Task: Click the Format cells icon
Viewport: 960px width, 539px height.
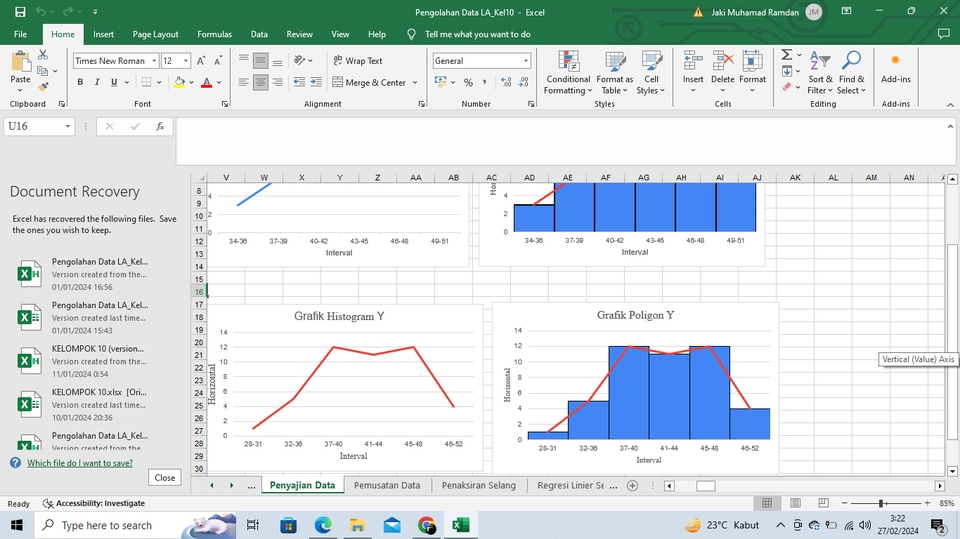Action: 752,62
